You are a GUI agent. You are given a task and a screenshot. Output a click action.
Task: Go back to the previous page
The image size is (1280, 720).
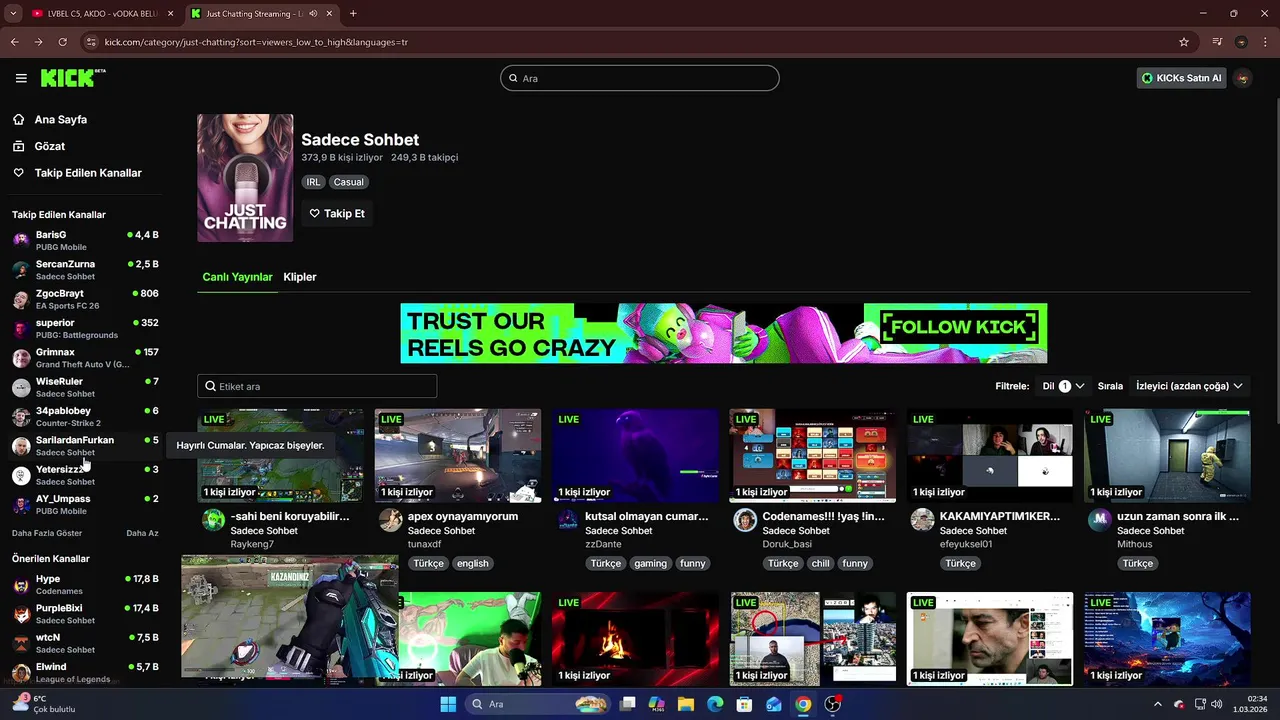pyautogui.click(x=14, y=42)
